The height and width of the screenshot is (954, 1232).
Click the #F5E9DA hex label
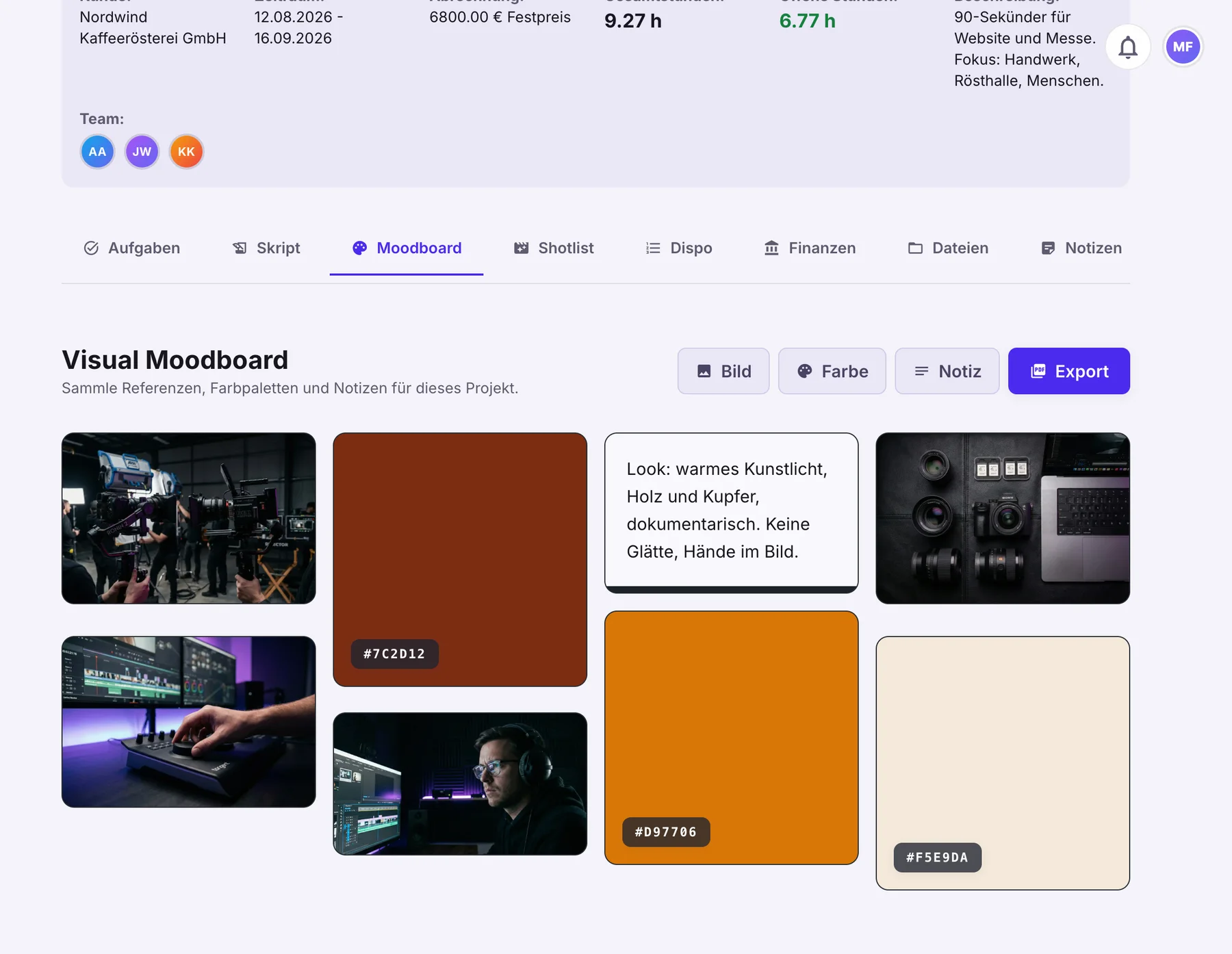click(x=937, y=857)
